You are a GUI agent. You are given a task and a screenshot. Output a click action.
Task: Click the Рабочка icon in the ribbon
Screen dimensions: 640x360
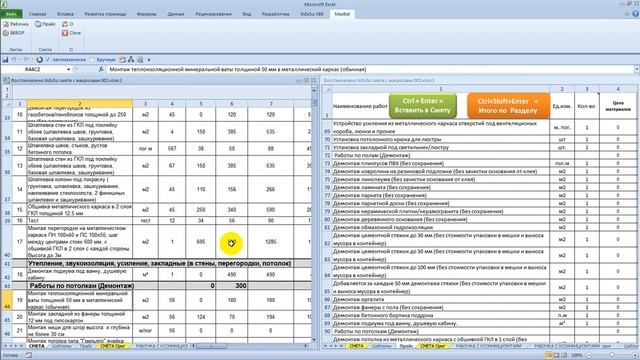pos(6,24)
